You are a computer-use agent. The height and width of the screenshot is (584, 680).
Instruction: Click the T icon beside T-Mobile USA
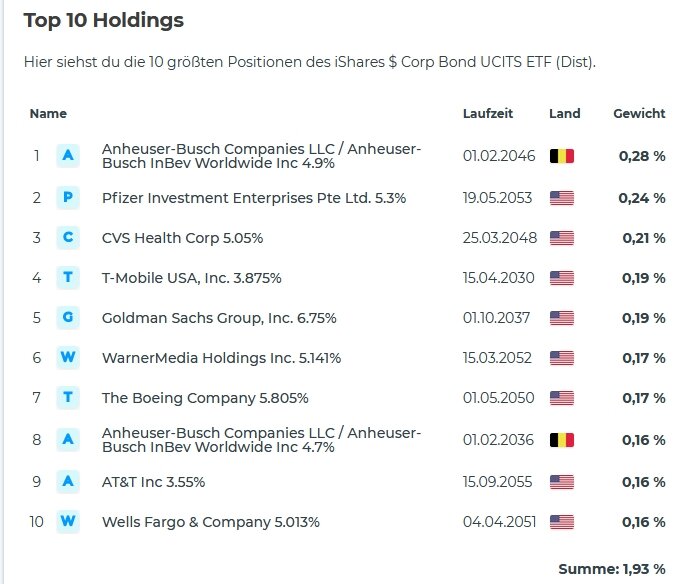(68, 277)
